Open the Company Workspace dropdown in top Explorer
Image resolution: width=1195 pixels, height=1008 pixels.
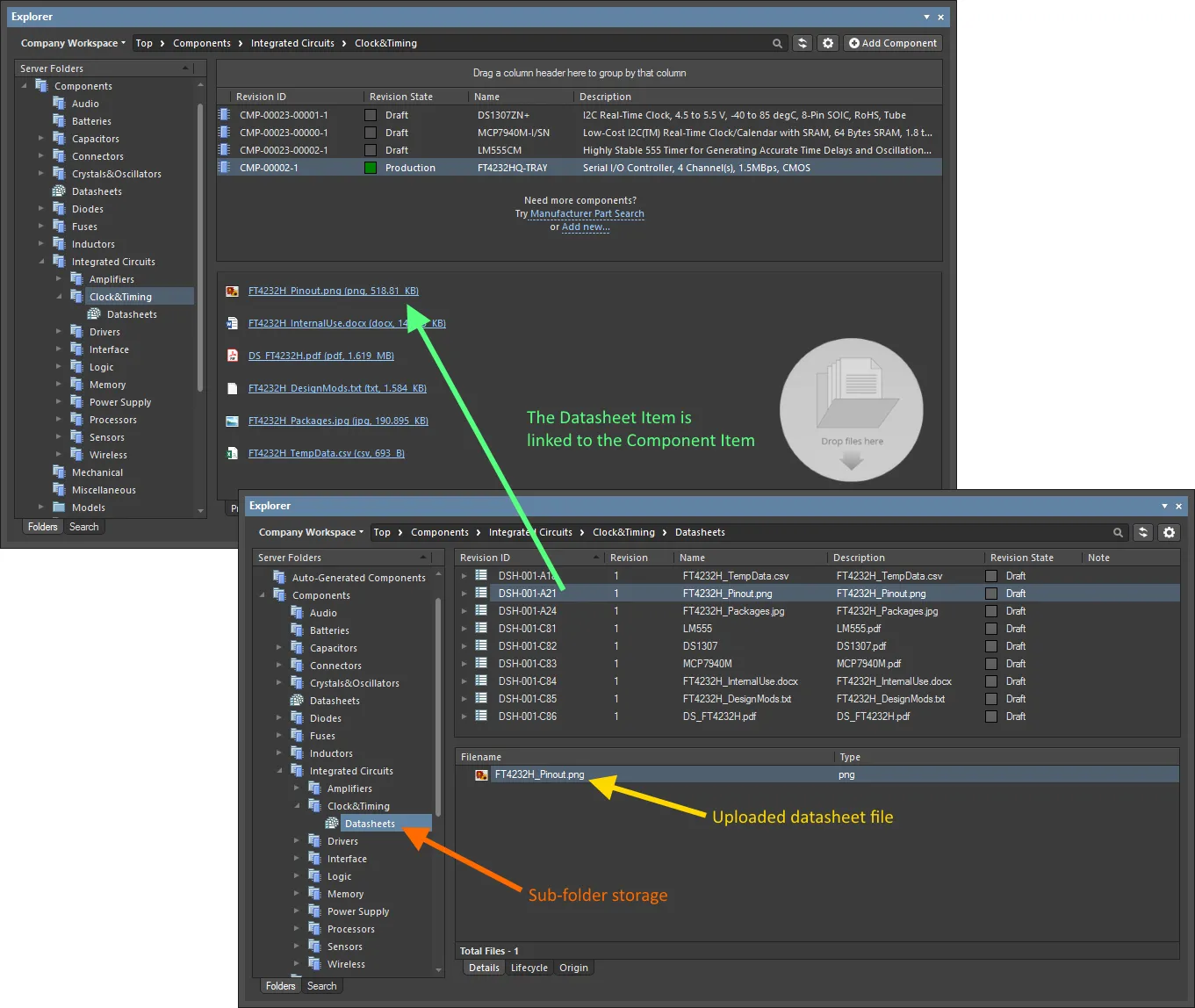74,43
